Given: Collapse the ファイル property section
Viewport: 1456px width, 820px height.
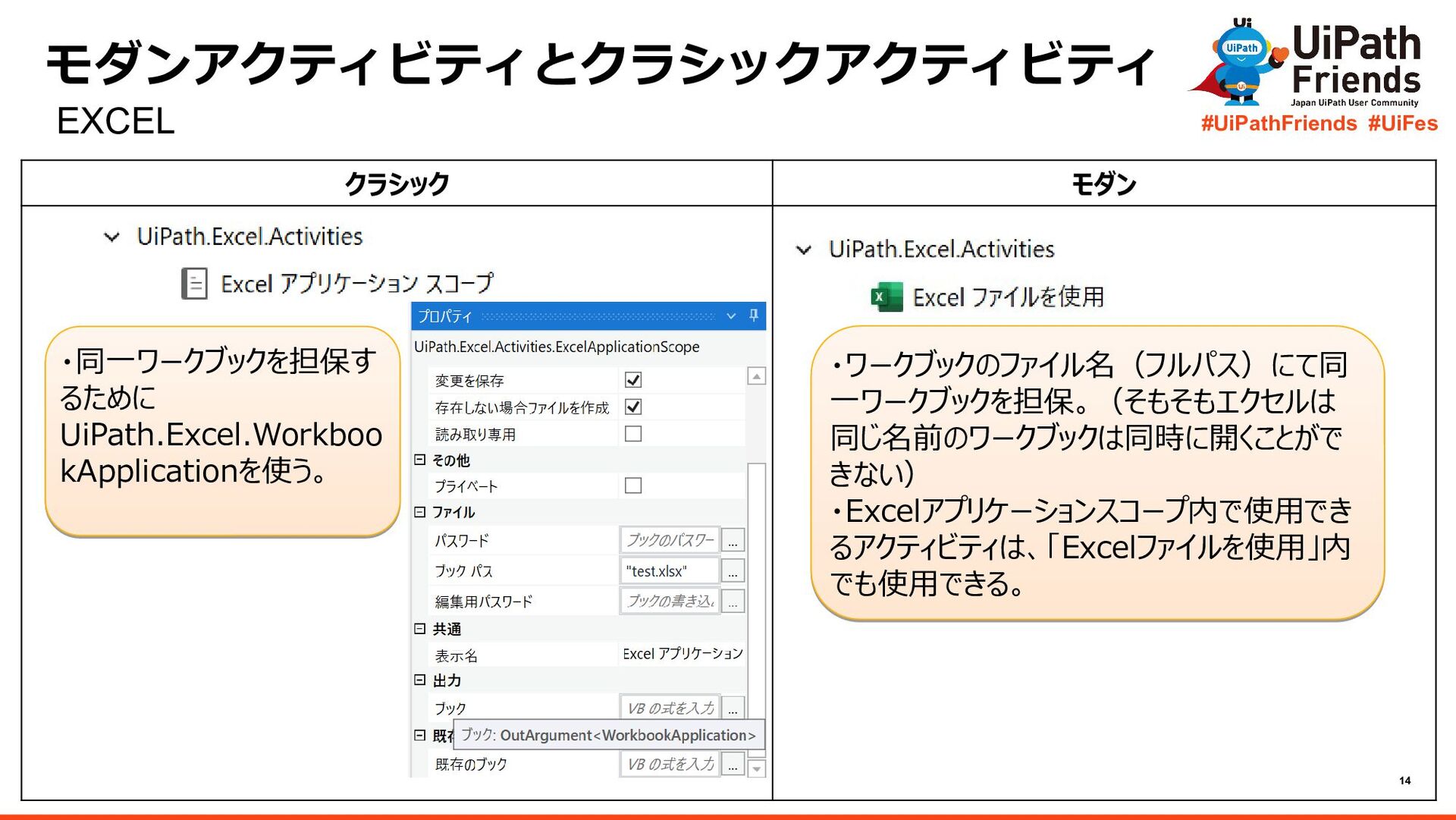Looking at the screenshot, I should tap(420, 512).
